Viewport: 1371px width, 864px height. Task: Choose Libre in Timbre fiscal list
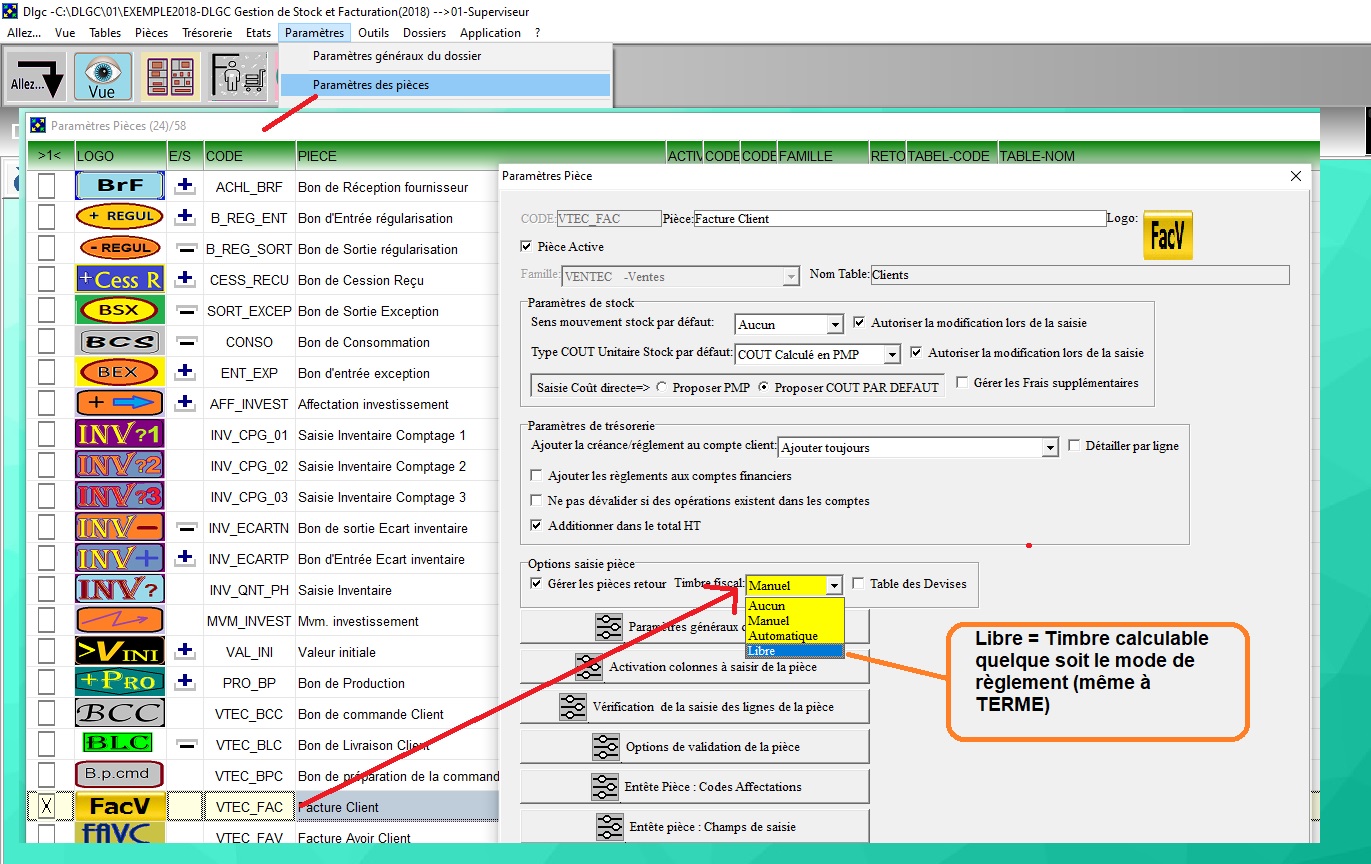(795, 651)
